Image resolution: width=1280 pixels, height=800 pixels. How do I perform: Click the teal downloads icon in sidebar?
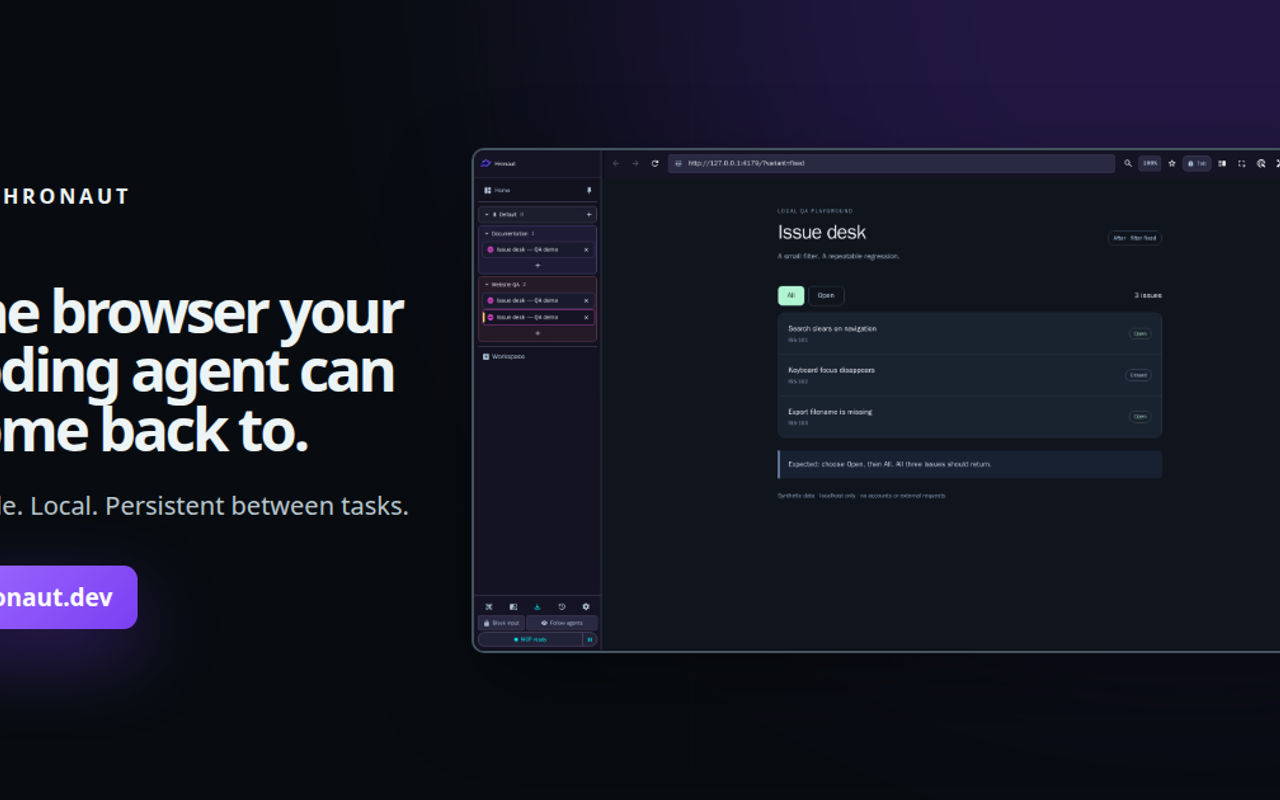click(537, 606)
